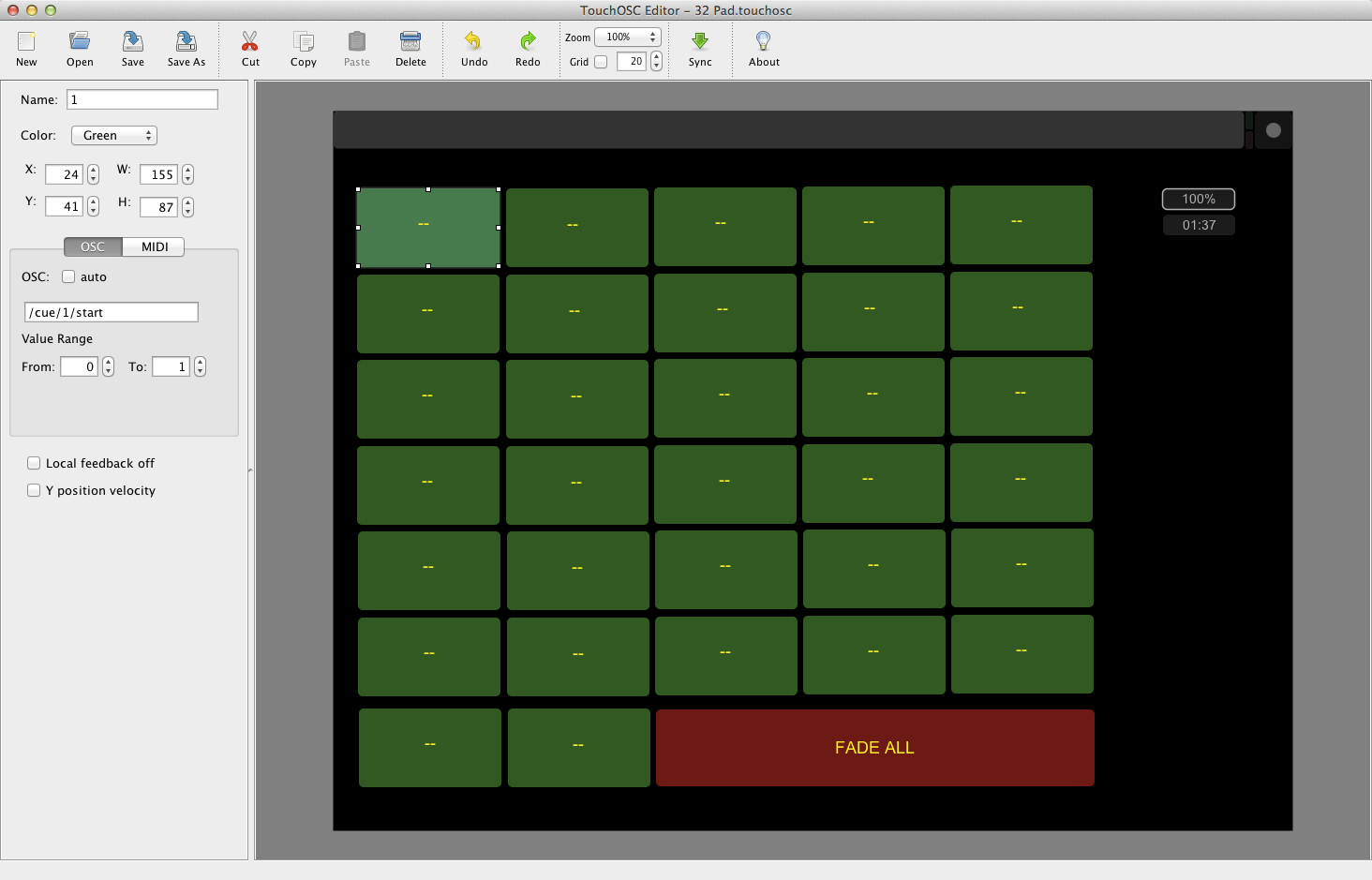Select the red FADE ALL button
This screenshot has width=1372, height=880.
[874, 748]
